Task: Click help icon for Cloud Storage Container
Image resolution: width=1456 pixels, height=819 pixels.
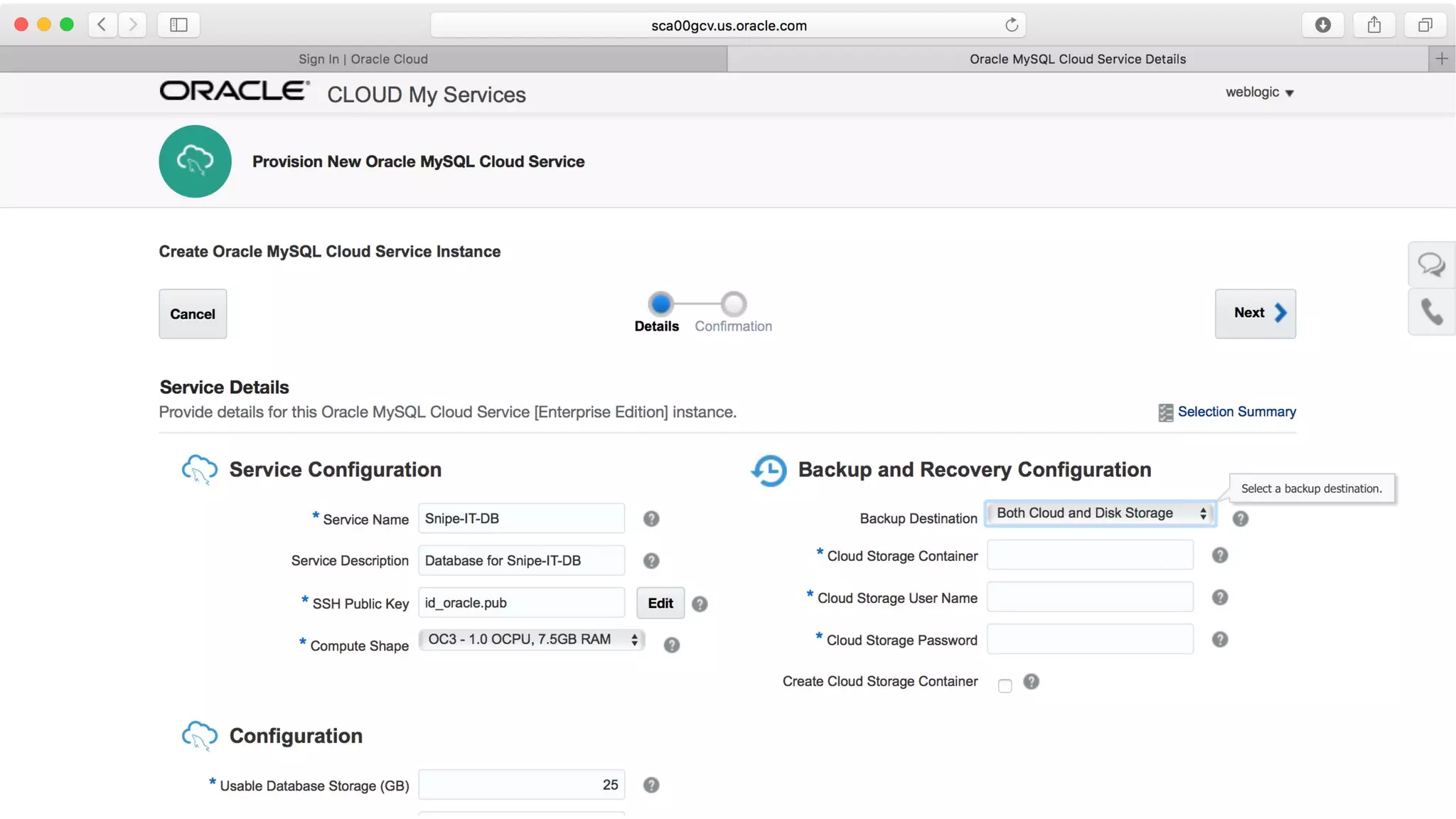Action: [x=1219, y=555]
